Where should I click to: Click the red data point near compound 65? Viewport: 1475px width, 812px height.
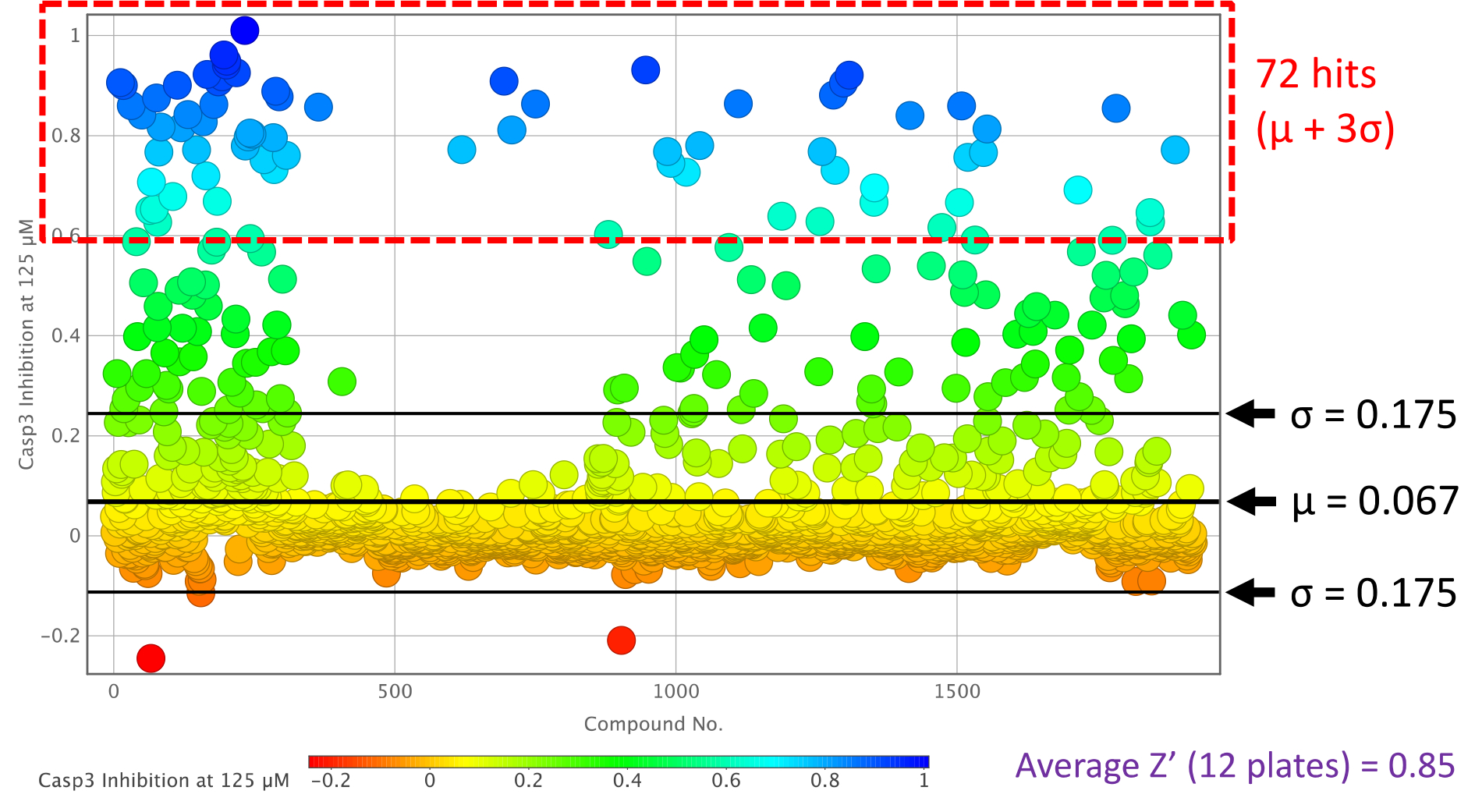[151, 658]
